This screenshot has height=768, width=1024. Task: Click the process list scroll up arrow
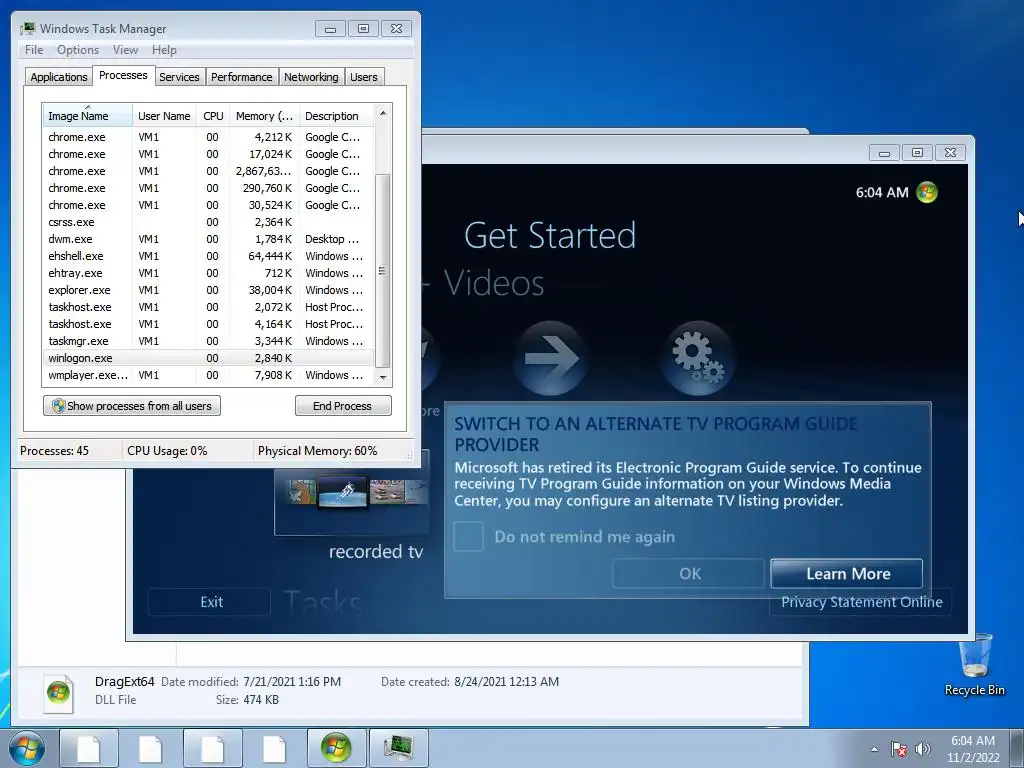[x=383, y=113]
